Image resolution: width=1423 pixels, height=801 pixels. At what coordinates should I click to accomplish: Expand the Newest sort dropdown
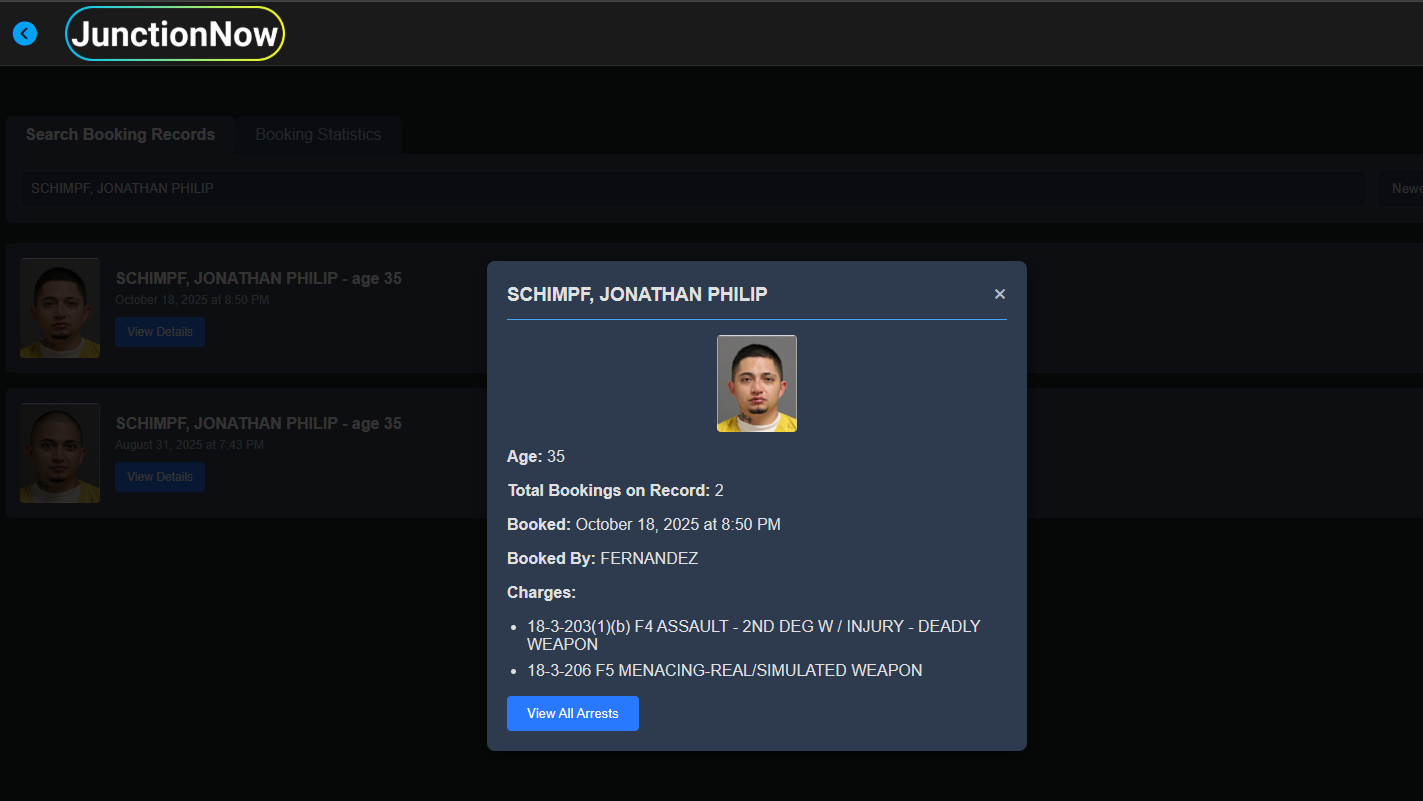click(x=1404, y=188)
